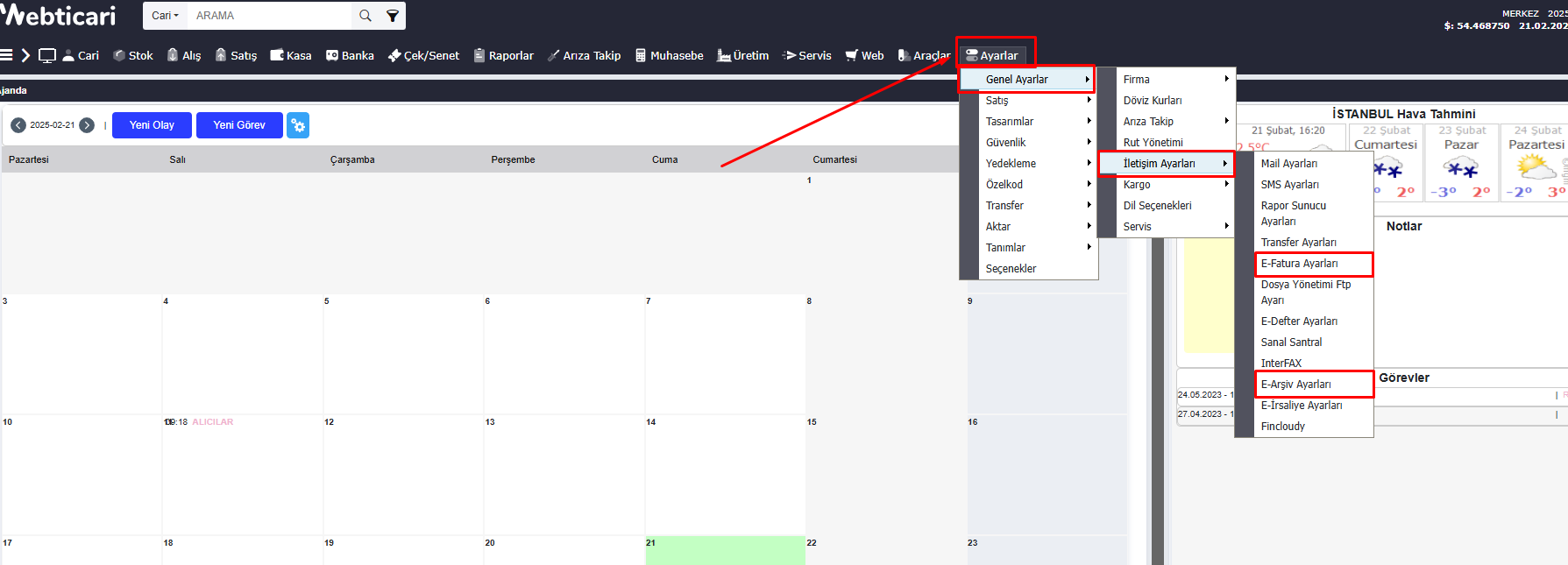Click the right chevron beside hamburger
Viewport: 1568px width, 565px height.
point(25,55)
